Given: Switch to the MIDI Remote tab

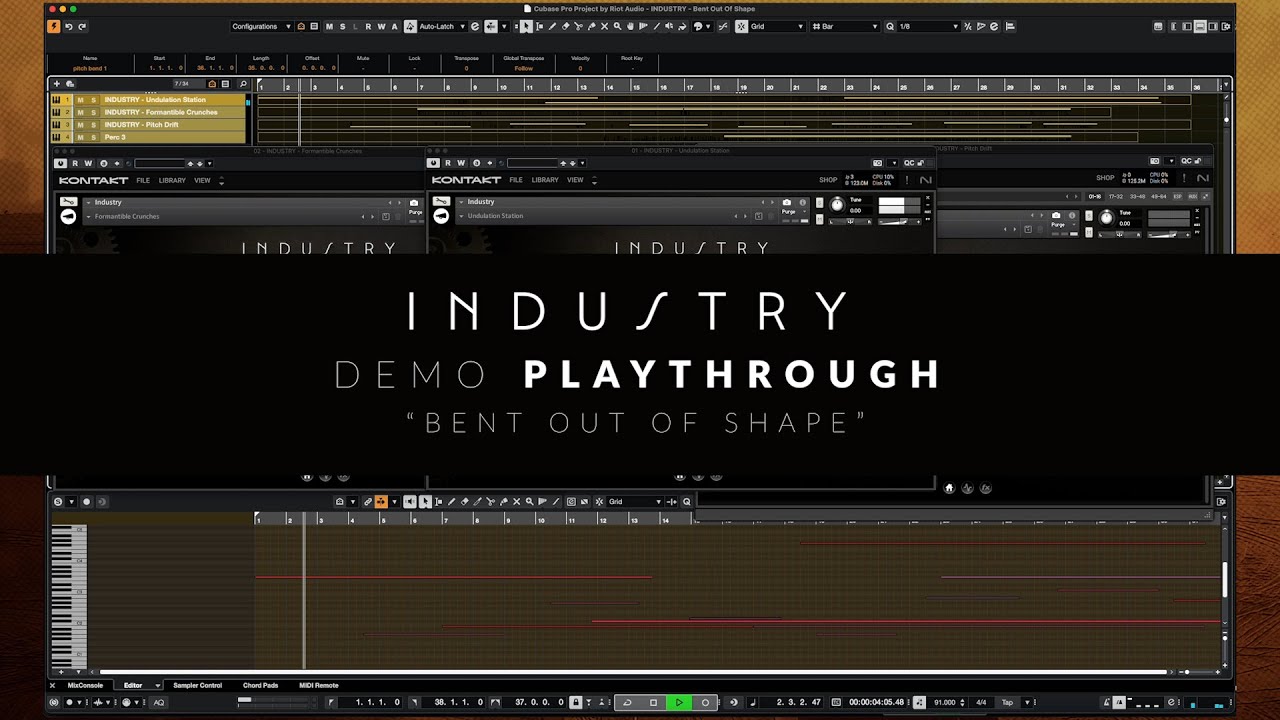Looking at the screenshot, I should pyautogui.click(x=320, y=686).
